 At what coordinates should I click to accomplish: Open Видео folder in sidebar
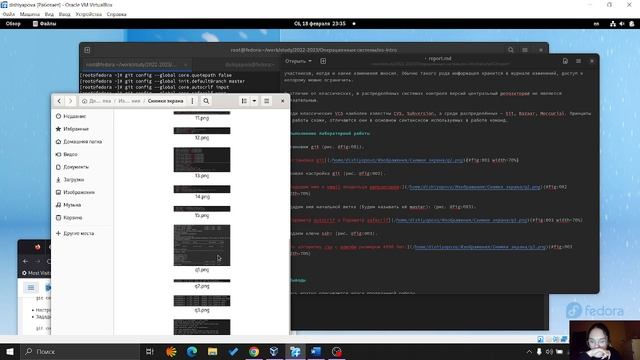tap(70, 154)
